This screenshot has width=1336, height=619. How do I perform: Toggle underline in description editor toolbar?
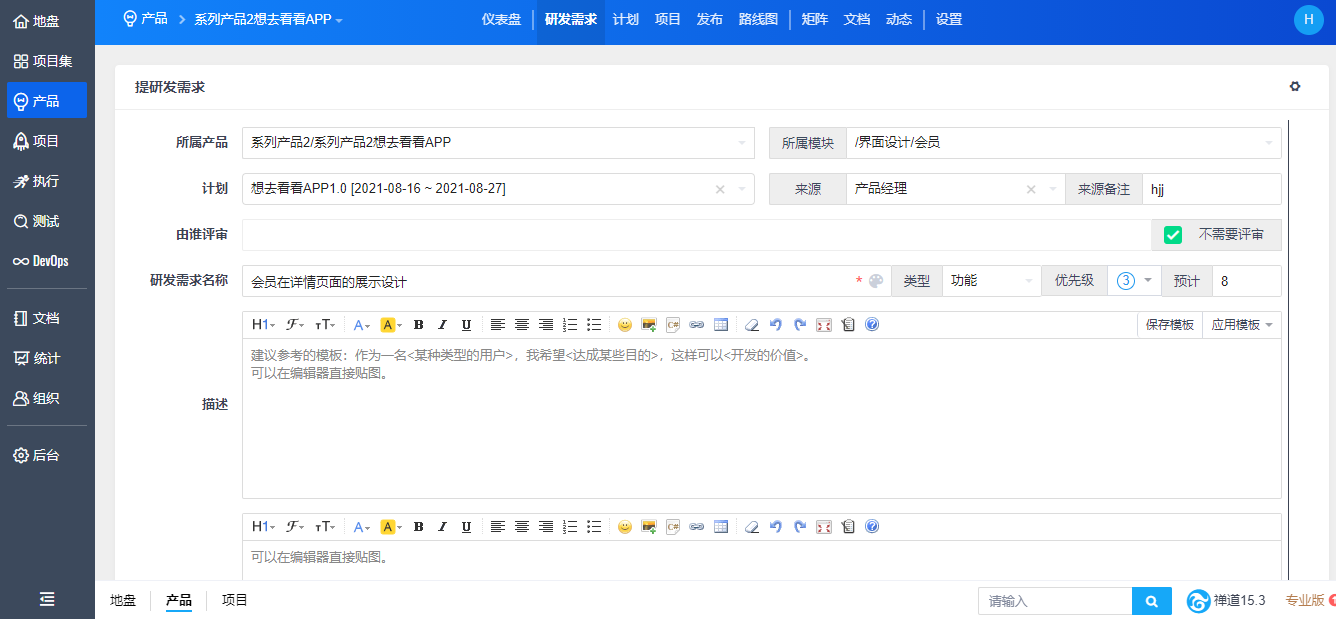point(466,325)
